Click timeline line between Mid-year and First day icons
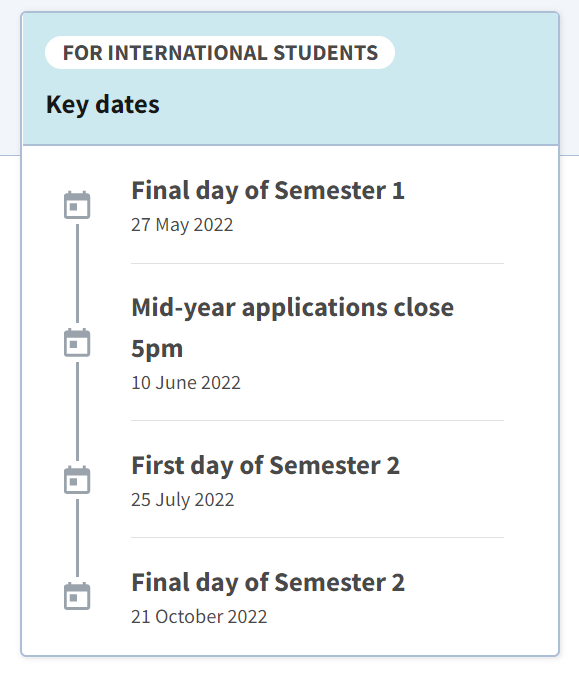The image size is (579, 674). [x=77, y=411]
